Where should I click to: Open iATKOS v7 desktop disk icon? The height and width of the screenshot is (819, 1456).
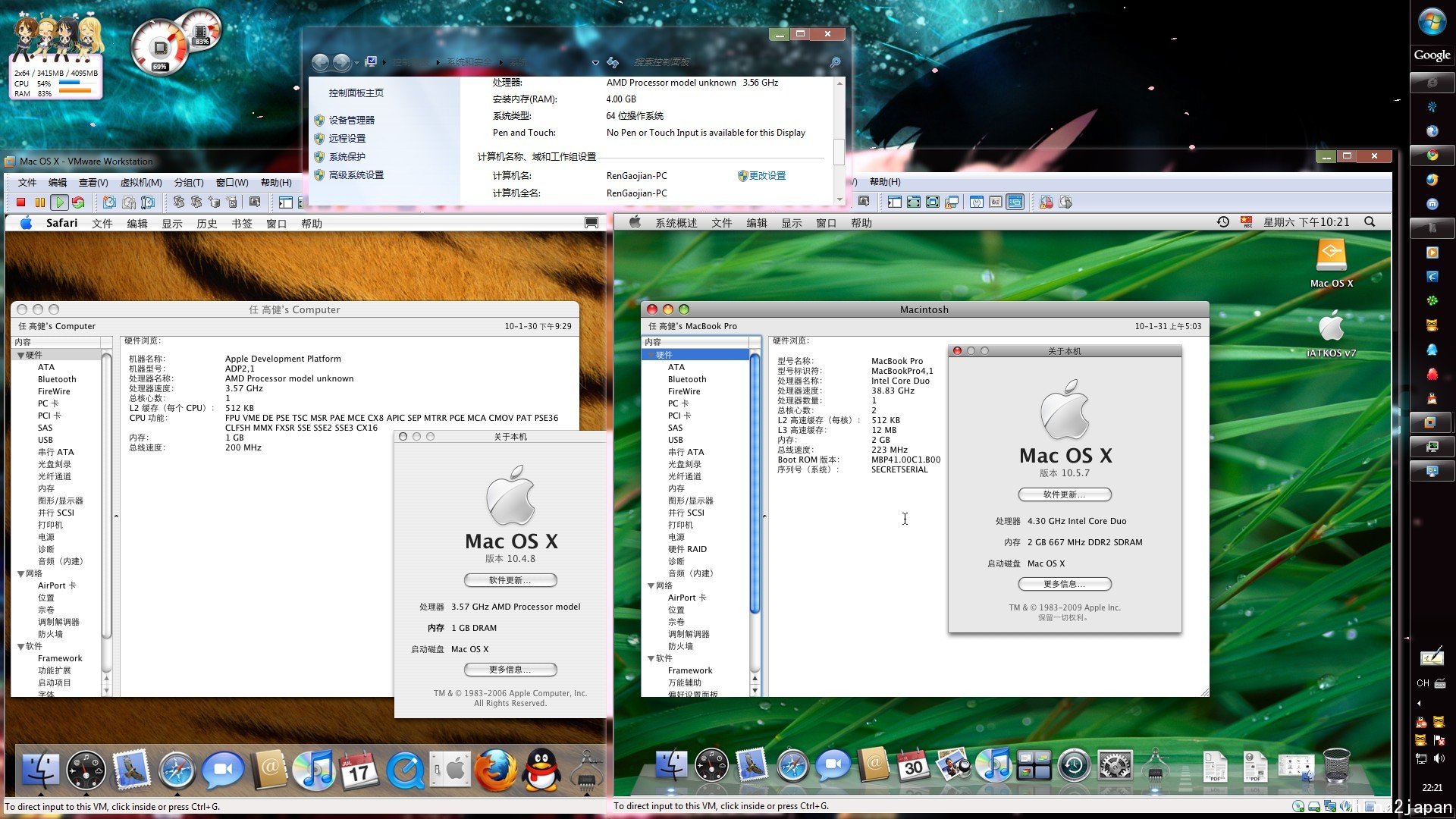pyautogui.click(x=1331, y=334)
